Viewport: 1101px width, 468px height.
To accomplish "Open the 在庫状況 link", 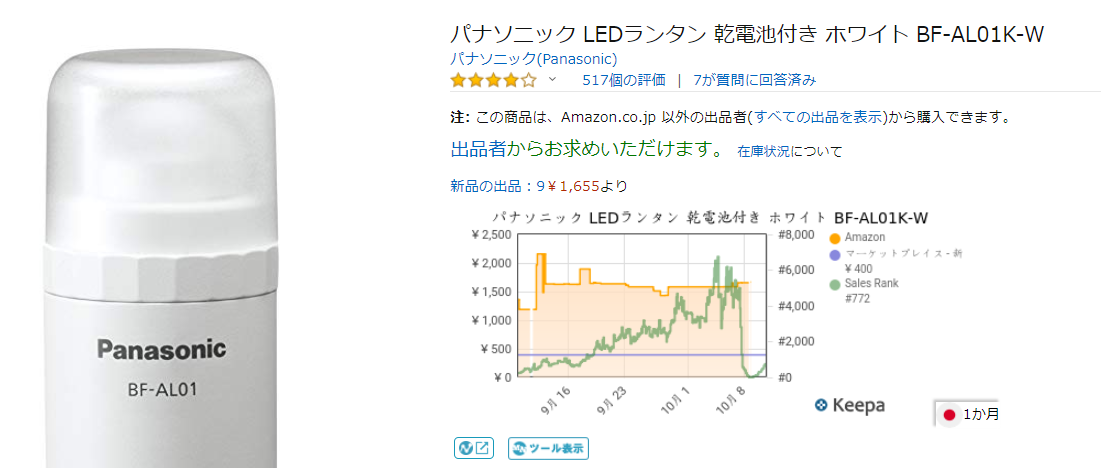I will click(764, 152).
